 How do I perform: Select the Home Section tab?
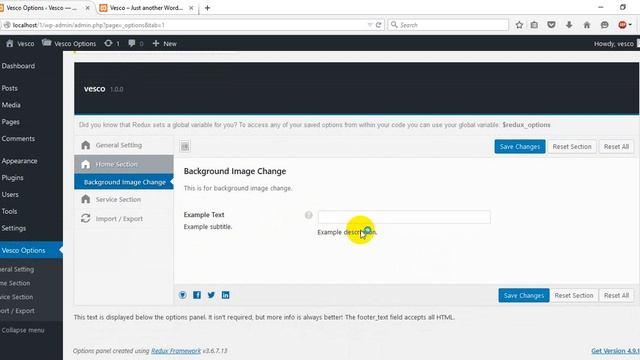pos(124,164)
